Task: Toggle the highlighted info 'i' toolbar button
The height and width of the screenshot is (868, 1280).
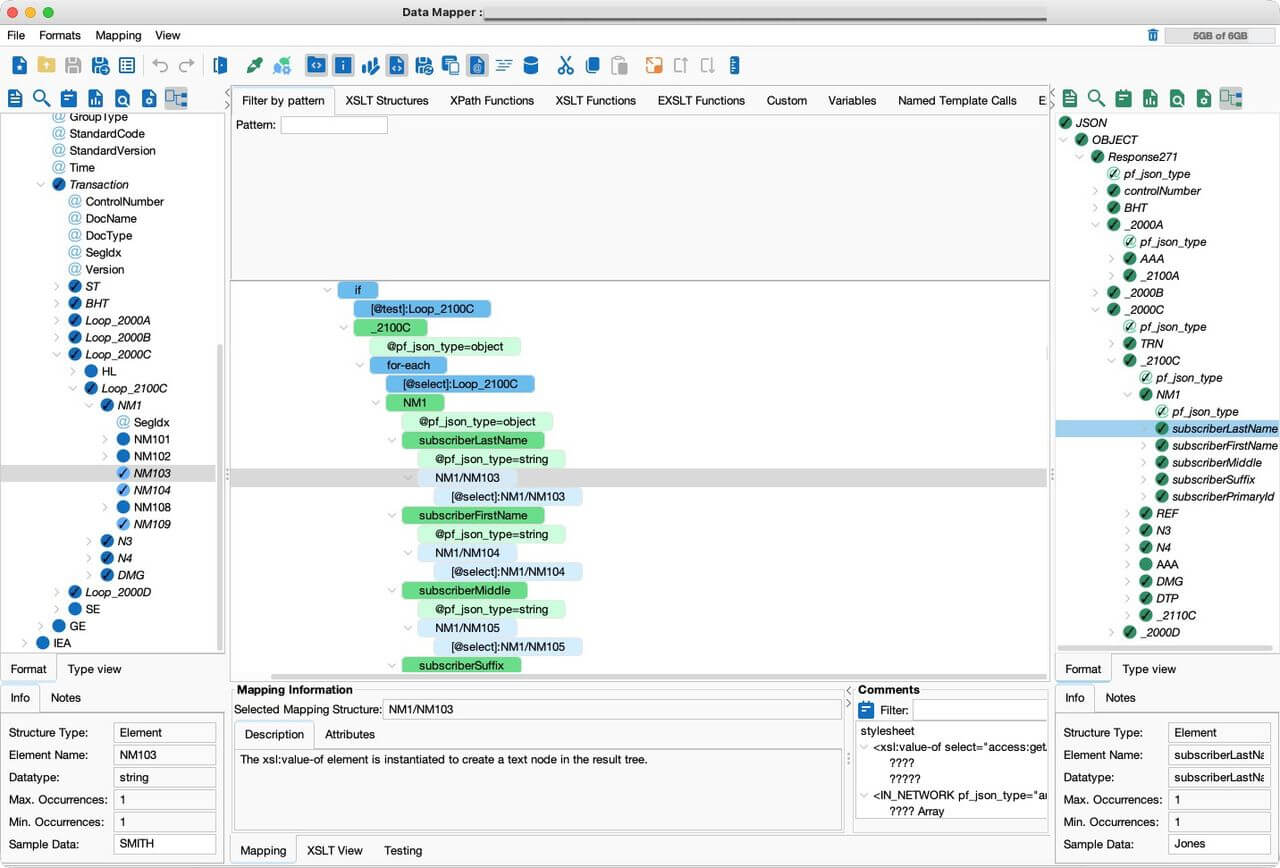Action: [343, 65]
